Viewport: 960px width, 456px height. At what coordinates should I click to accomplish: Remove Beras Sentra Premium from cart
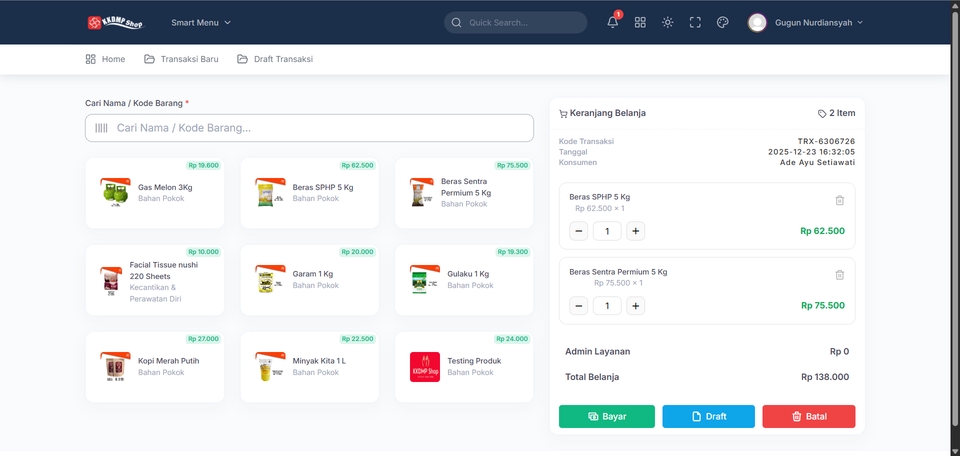(839, 275)
